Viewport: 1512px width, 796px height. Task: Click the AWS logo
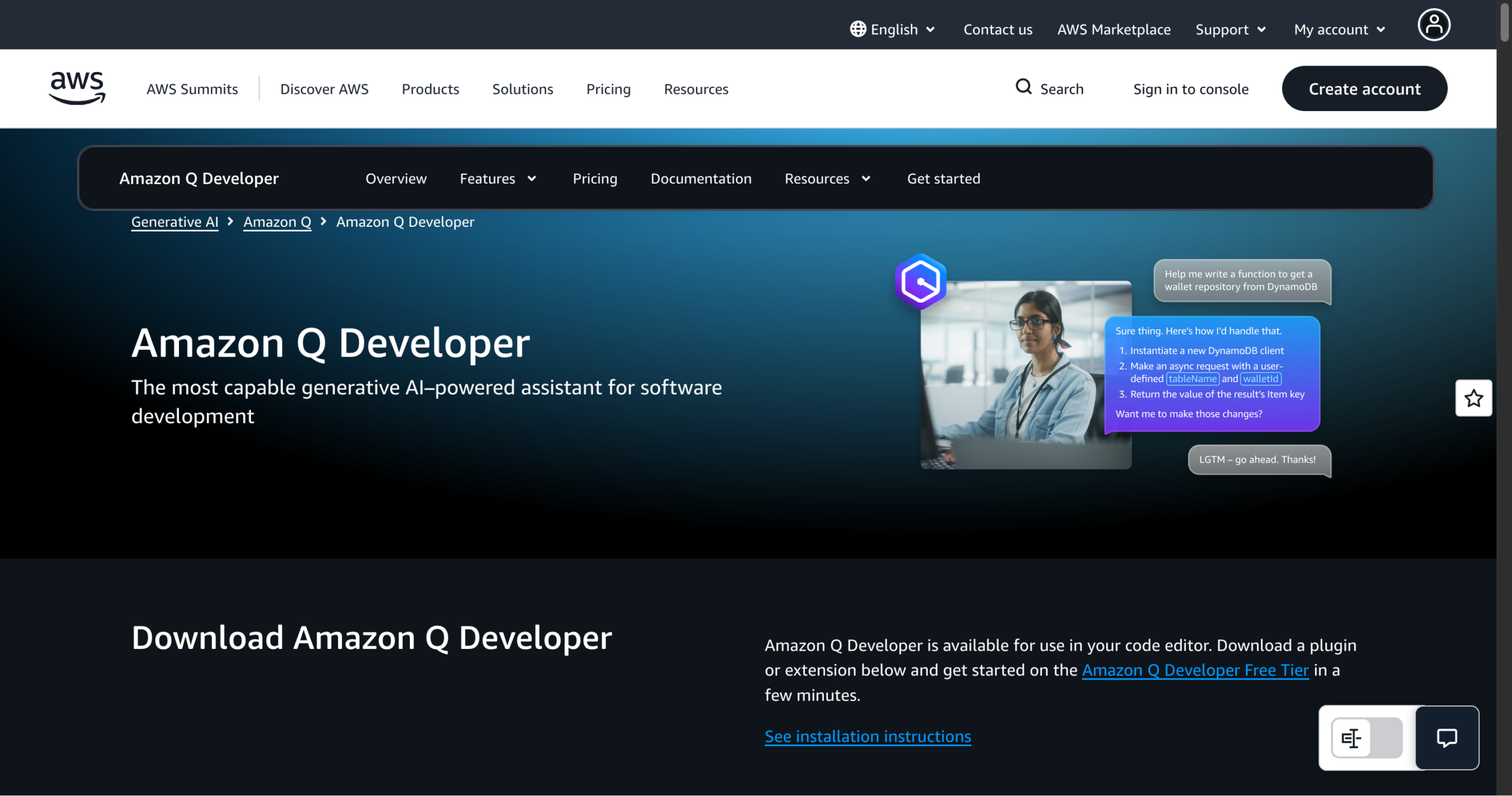point(77,89)
